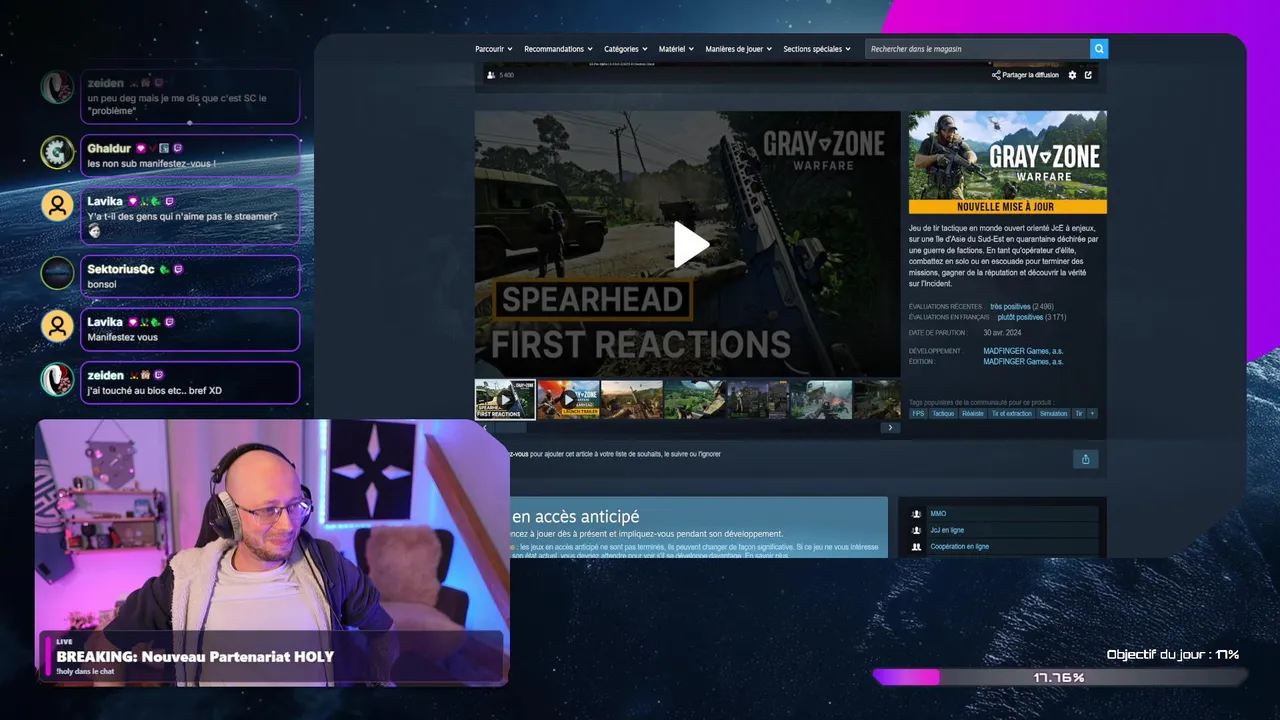This screenshot has width=1280, height=720.
Task: Click the icon beside Coopération en ligne
Action: 916,547
